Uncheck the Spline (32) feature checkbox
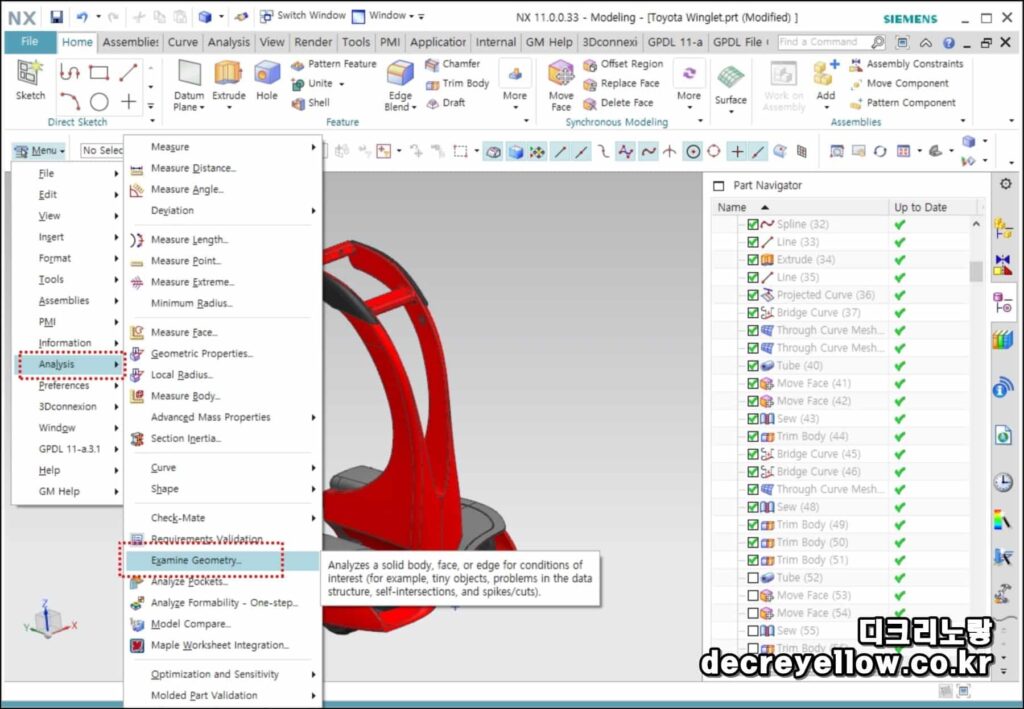The height and width of the screenshot is (709, 1024). pyautogui.click(x=752, y=225)
